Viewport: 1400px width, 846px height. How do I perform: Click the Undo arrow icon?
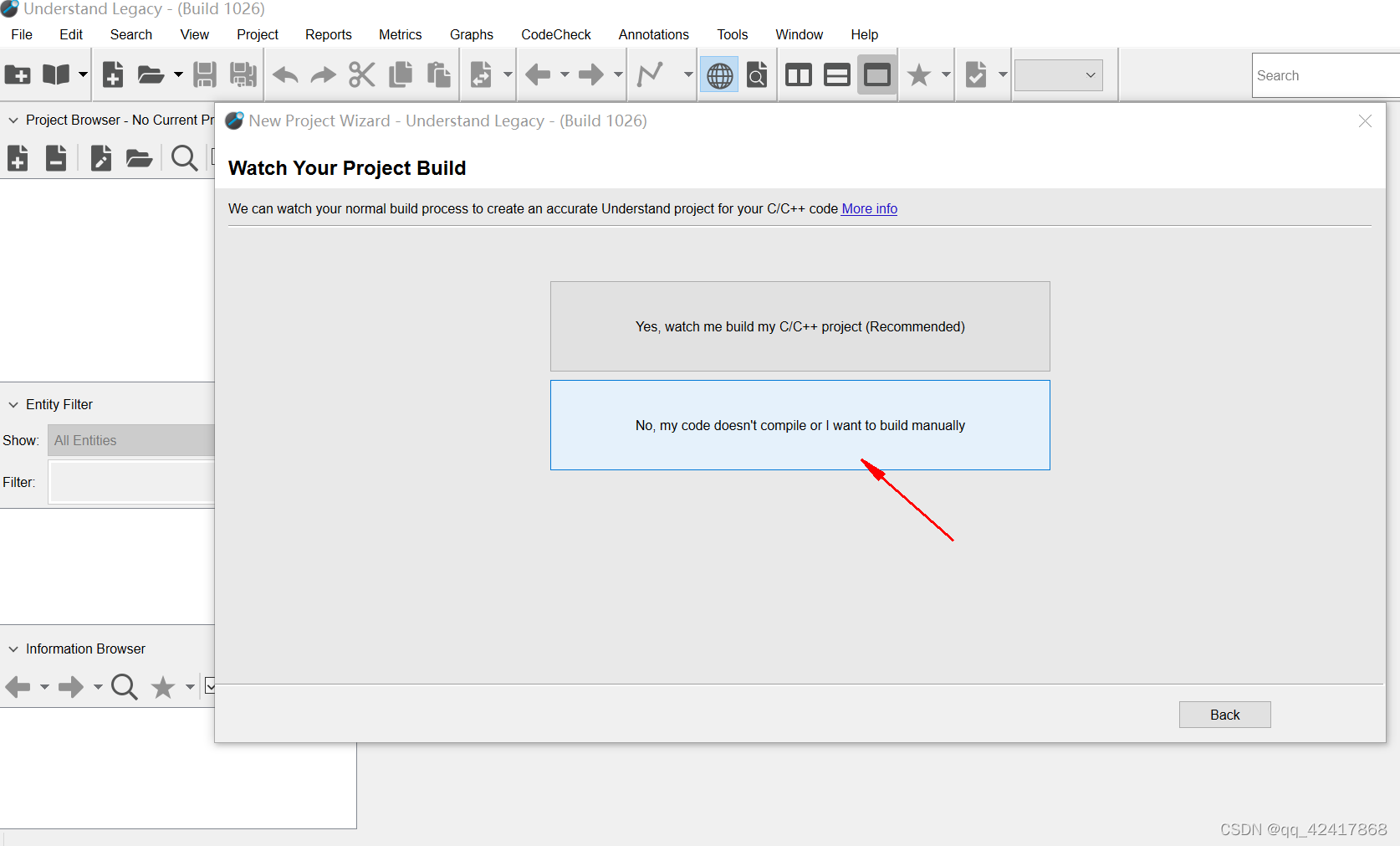285,75
